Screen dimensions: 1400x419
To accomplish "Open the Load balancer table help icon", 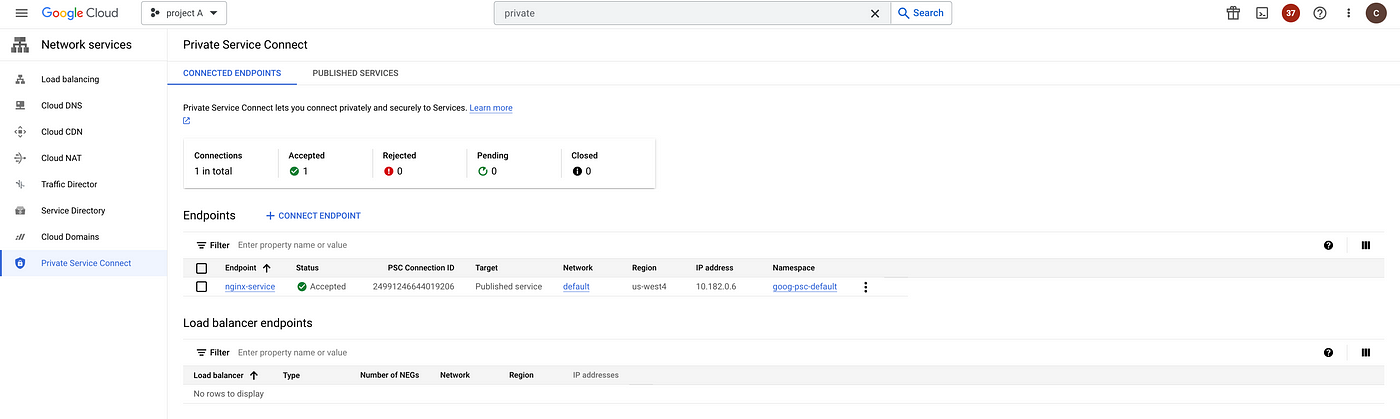I will point(1328,353).
